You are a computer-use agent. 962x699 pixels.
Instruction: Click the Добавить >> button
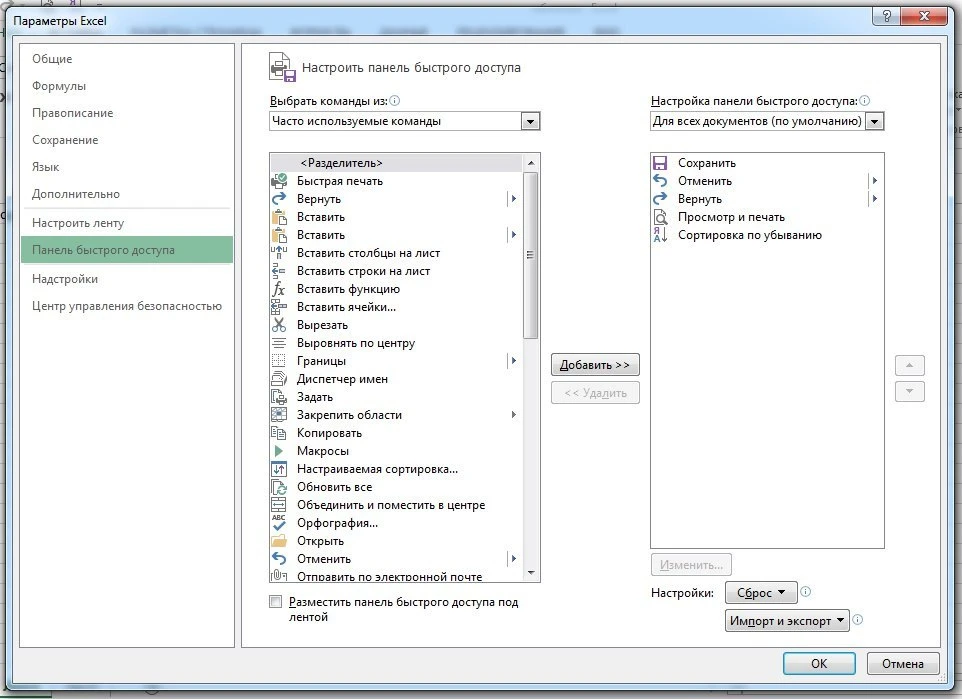[x=595, y=365]
